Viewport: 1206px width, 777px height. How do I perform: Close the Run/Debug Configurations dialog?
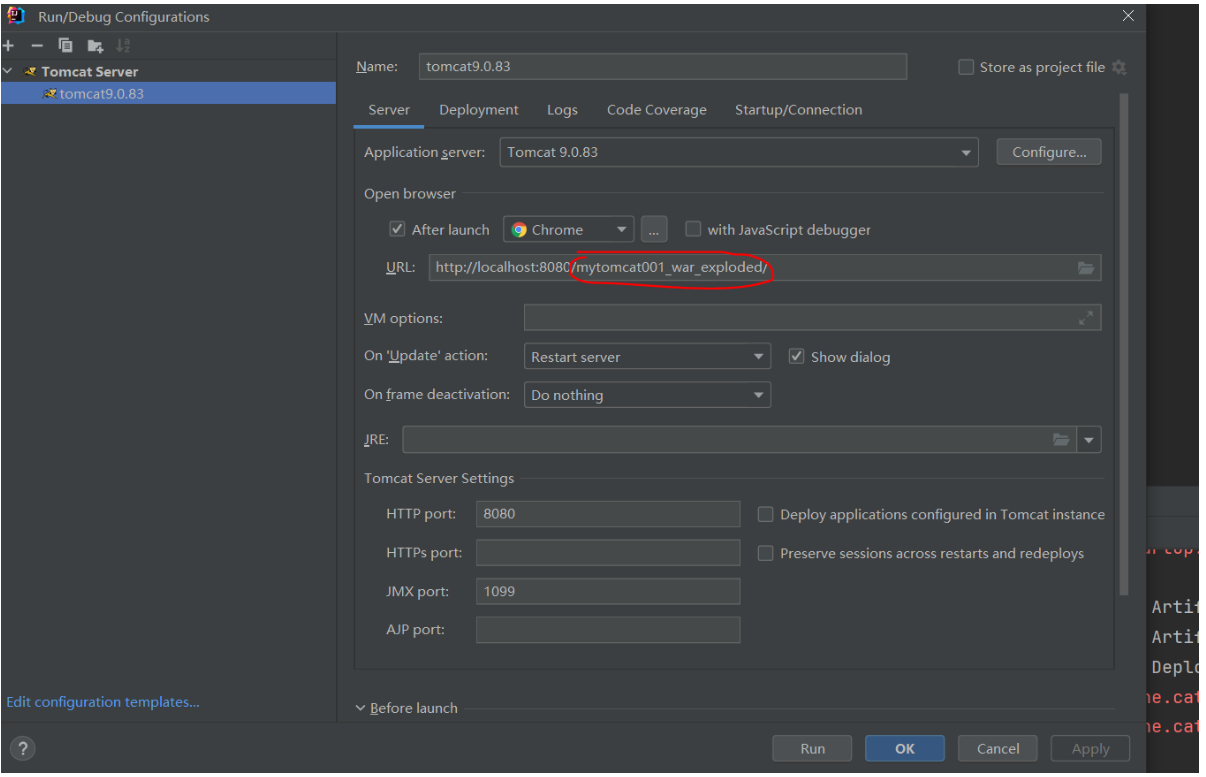pos(1128,16)
